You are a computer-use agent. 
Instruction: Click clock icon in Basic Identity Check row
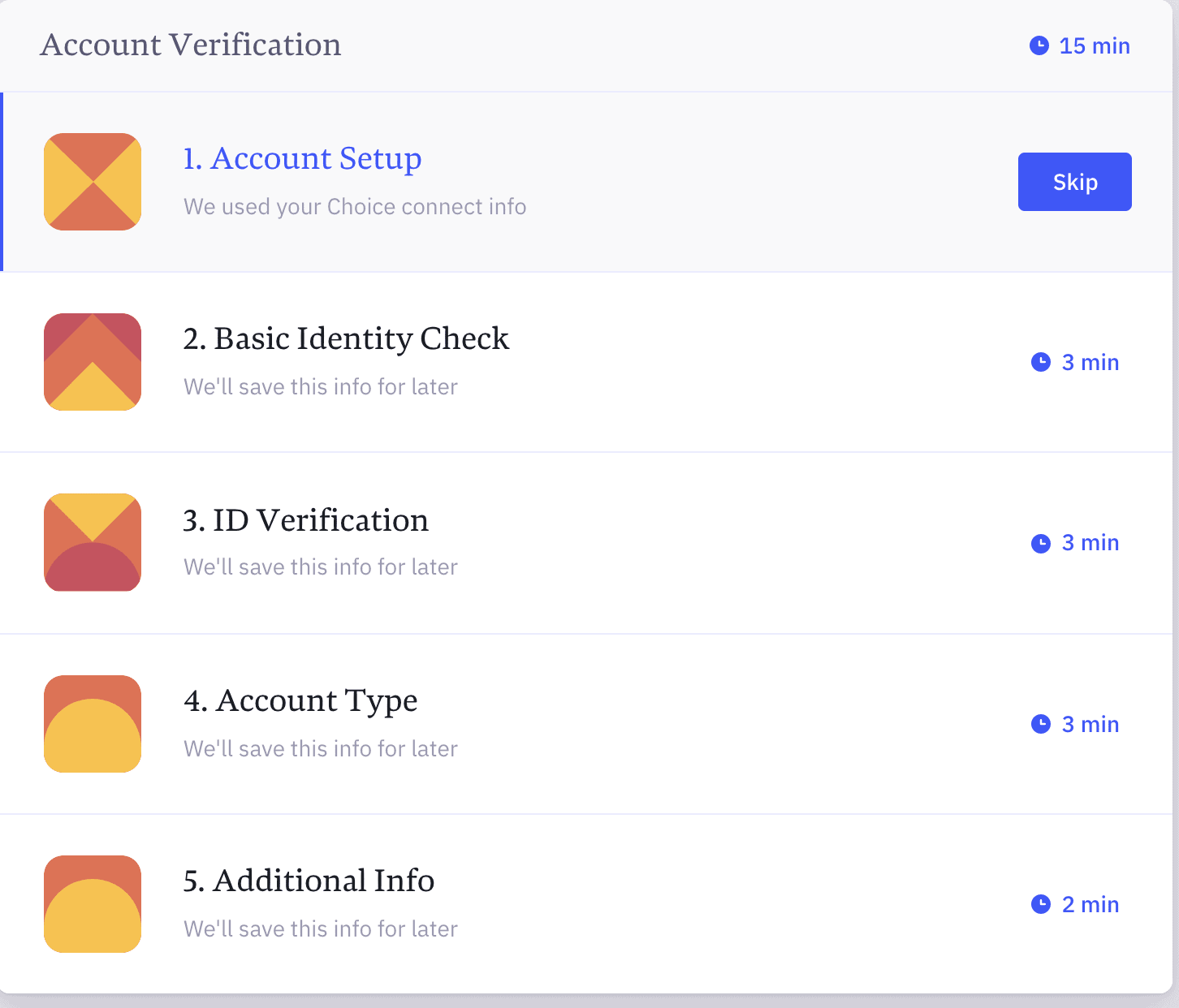1041,362
